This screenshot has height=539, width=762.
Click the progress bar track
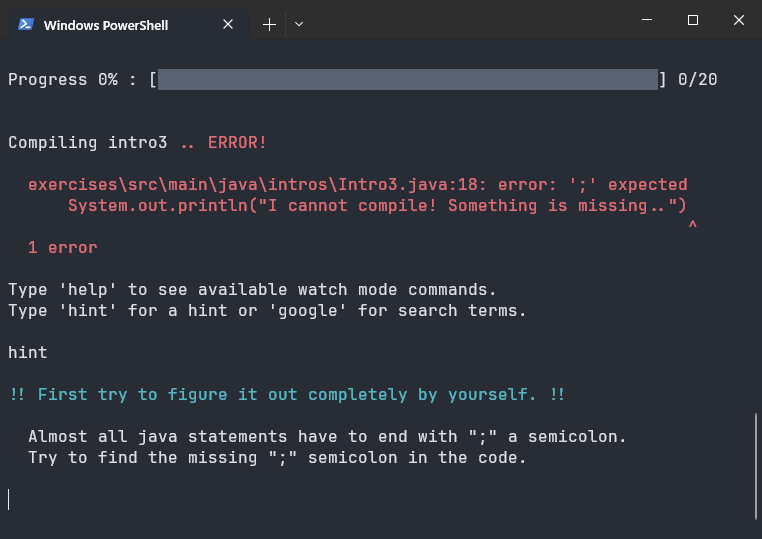(x=408, y=79)
